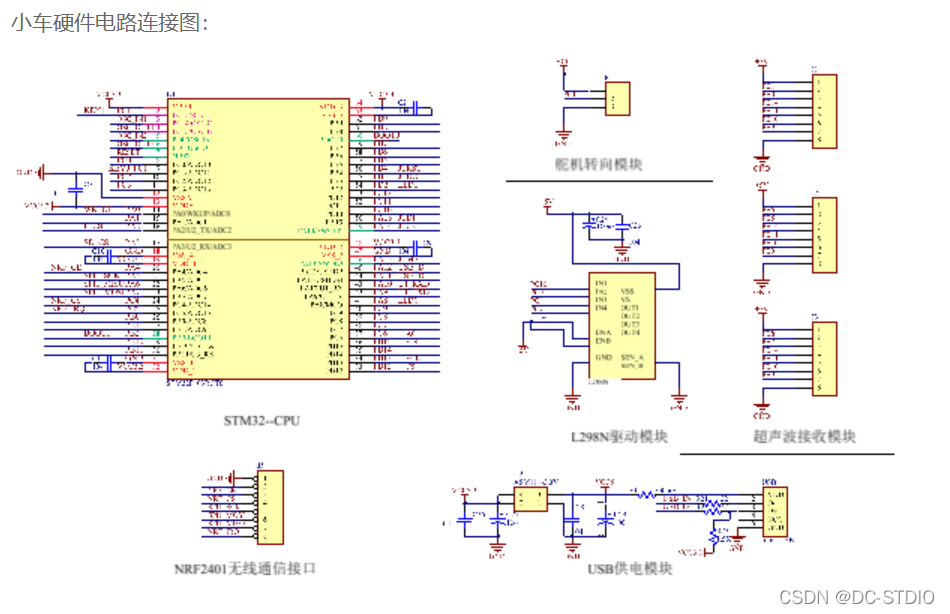Select the bottom ultrasonic receiver connector
This screenshot has height=614, width=950.
825,359
